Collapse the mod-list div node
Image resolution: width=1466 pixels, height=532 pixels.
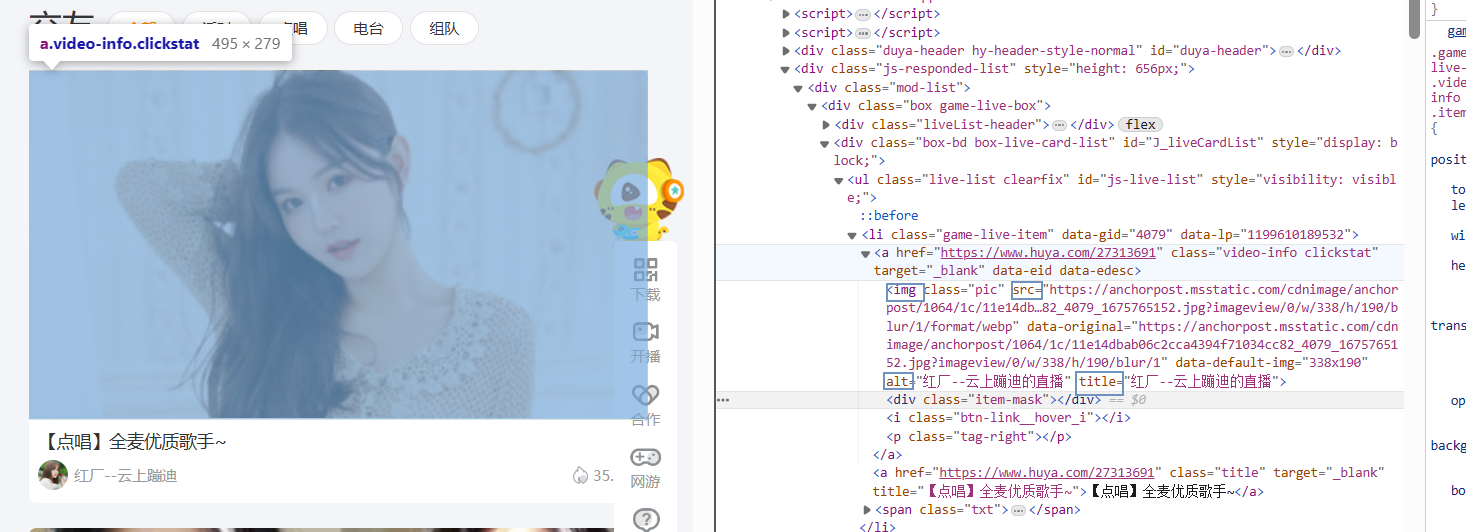799,88
